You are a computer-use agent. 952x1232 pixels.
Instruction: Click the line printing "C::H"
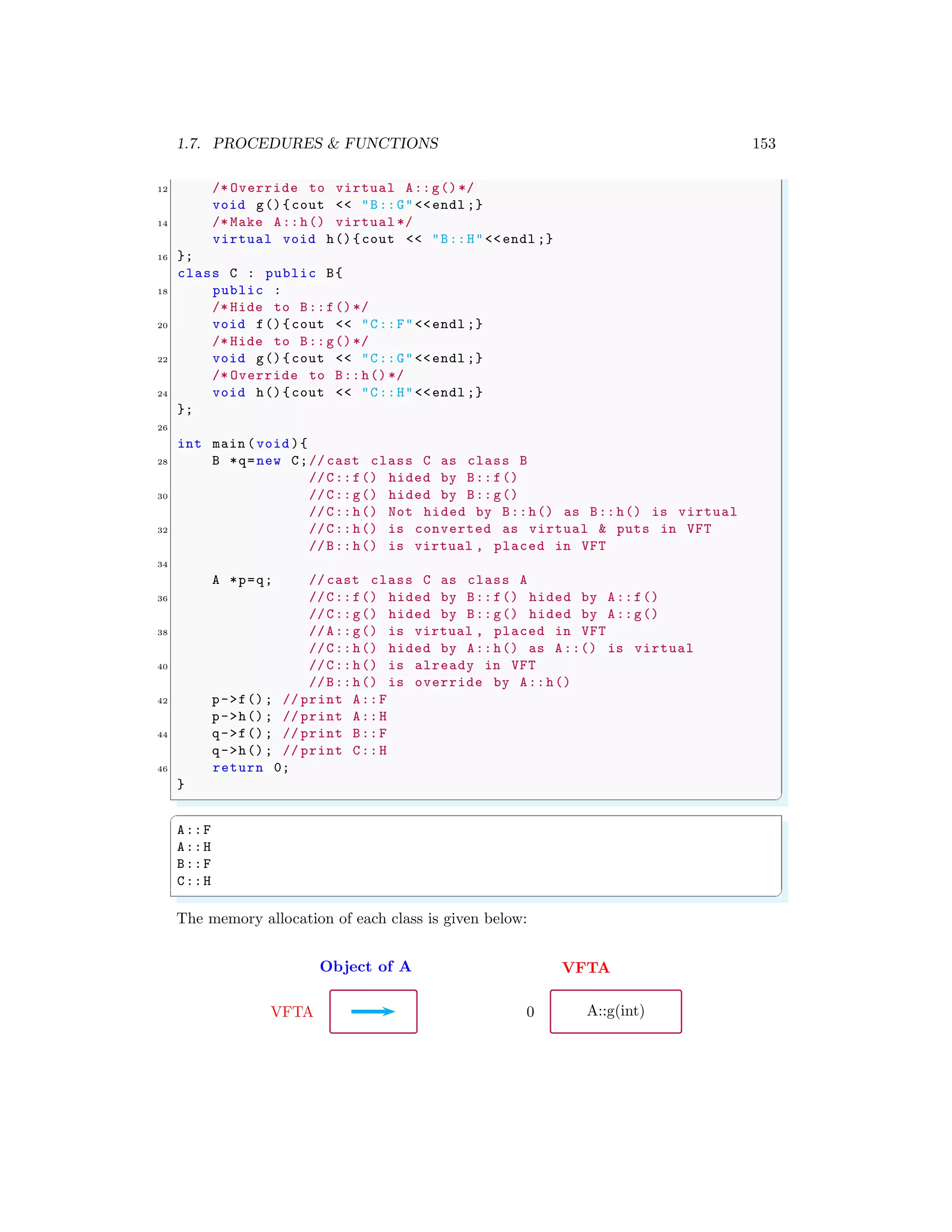click(347, 393)
